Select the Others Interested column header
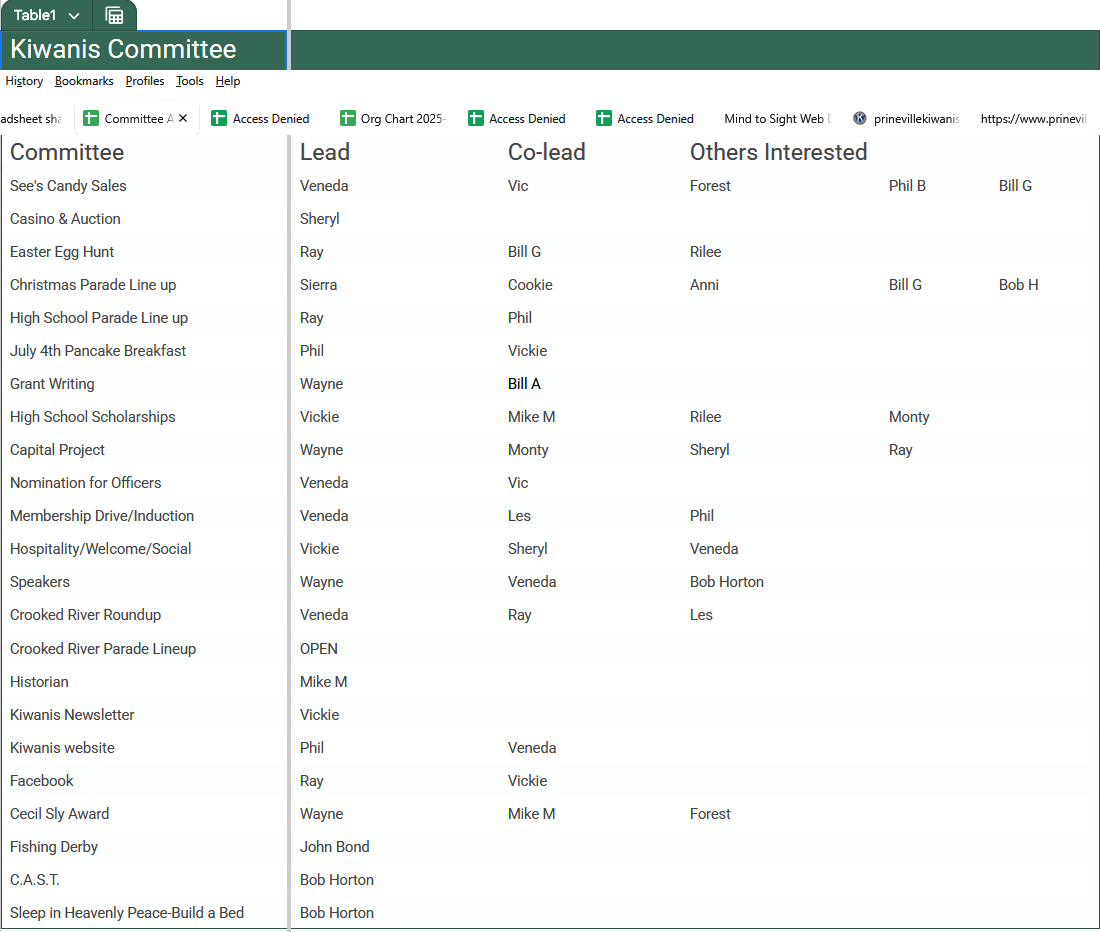The width and height of the screenshot is (1100, 932). [778, 152]
